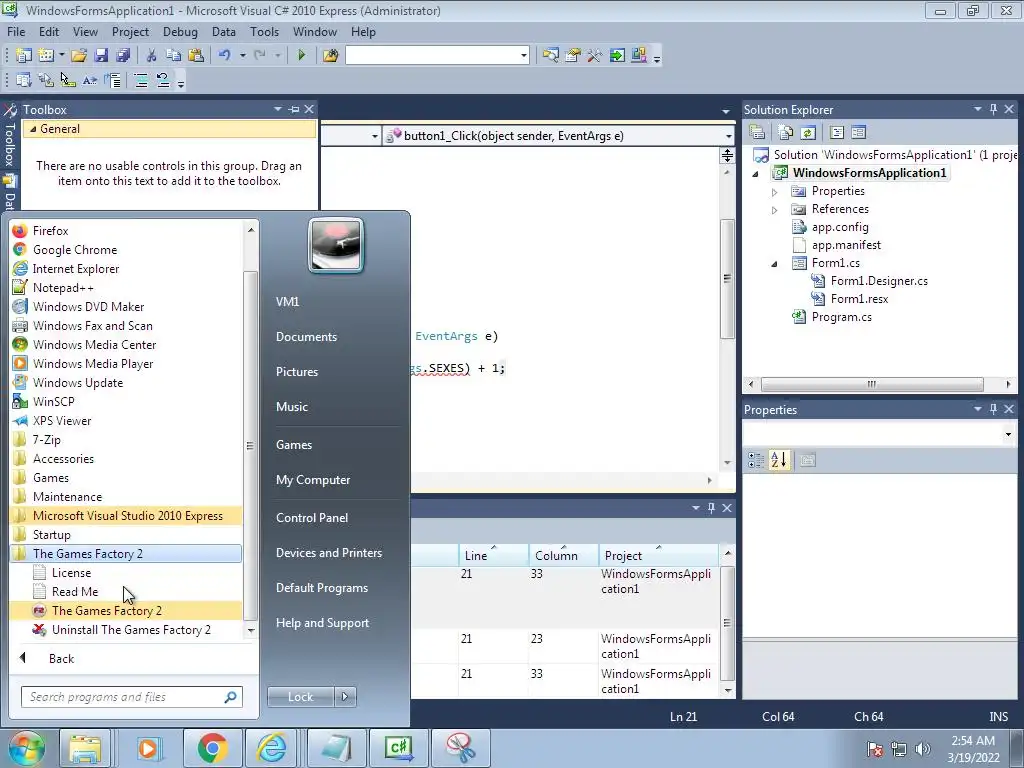Open Control Panel from Start menu
The width and height of the screenshot is (1024, 768).
312,518
